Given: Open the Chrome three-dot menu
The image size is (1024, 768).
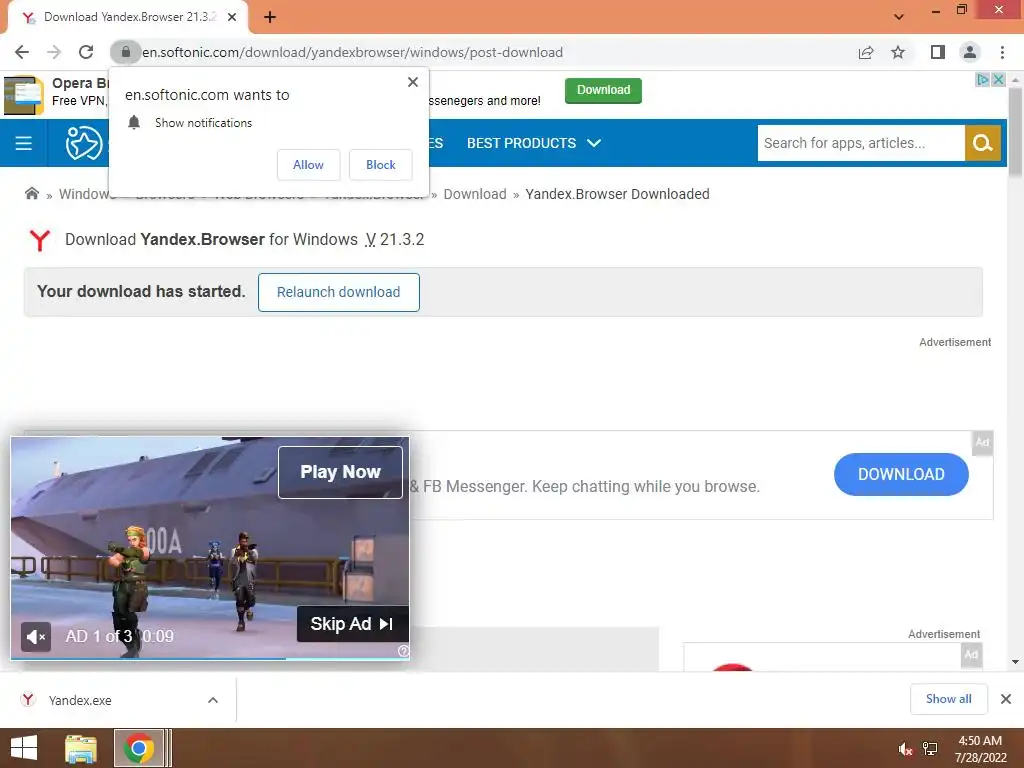Looking at the screenshot, I should 1002,52.
